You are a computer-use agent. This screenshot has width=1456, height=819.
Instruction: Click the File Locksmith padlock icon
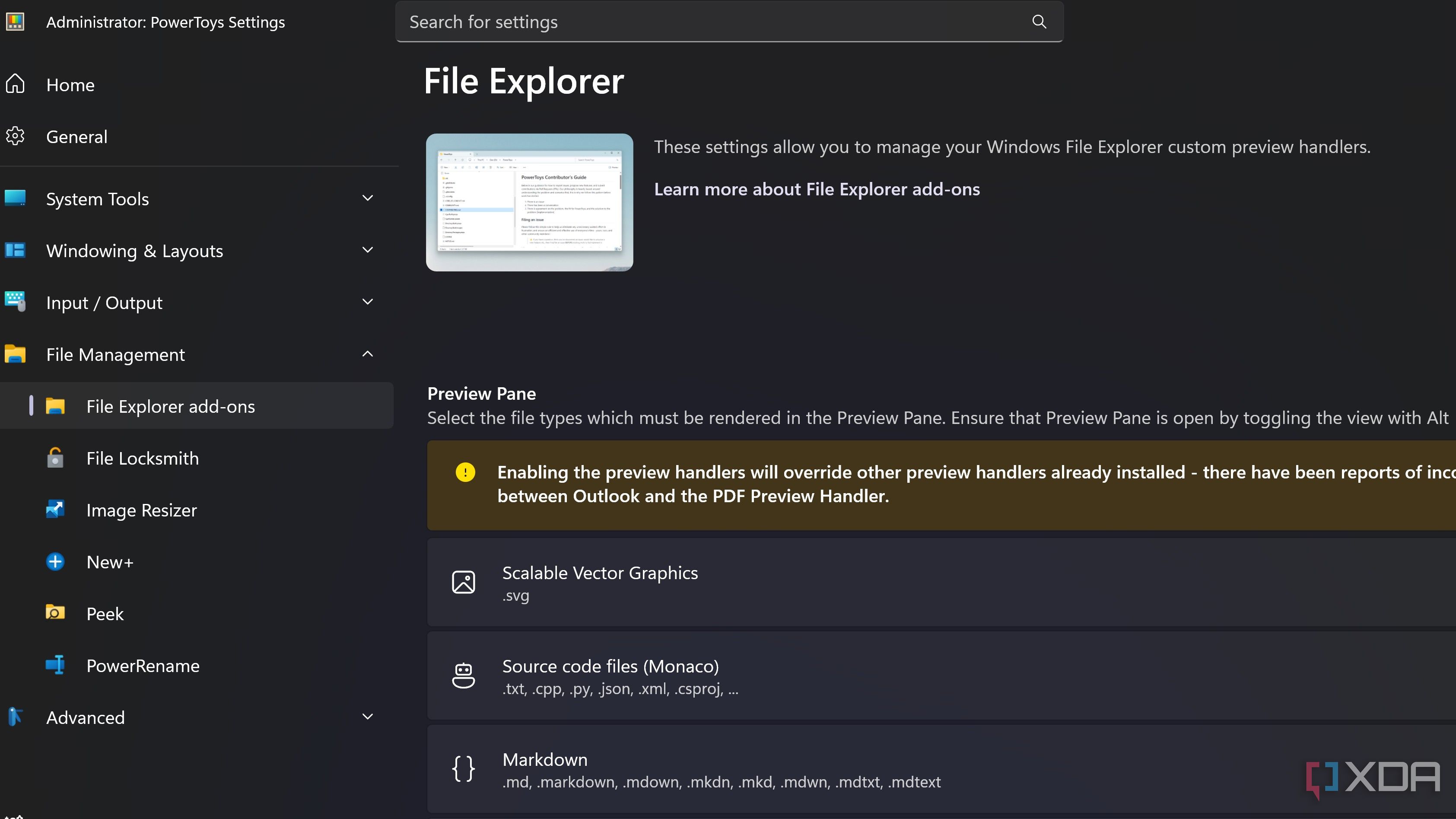coord(55,458)
